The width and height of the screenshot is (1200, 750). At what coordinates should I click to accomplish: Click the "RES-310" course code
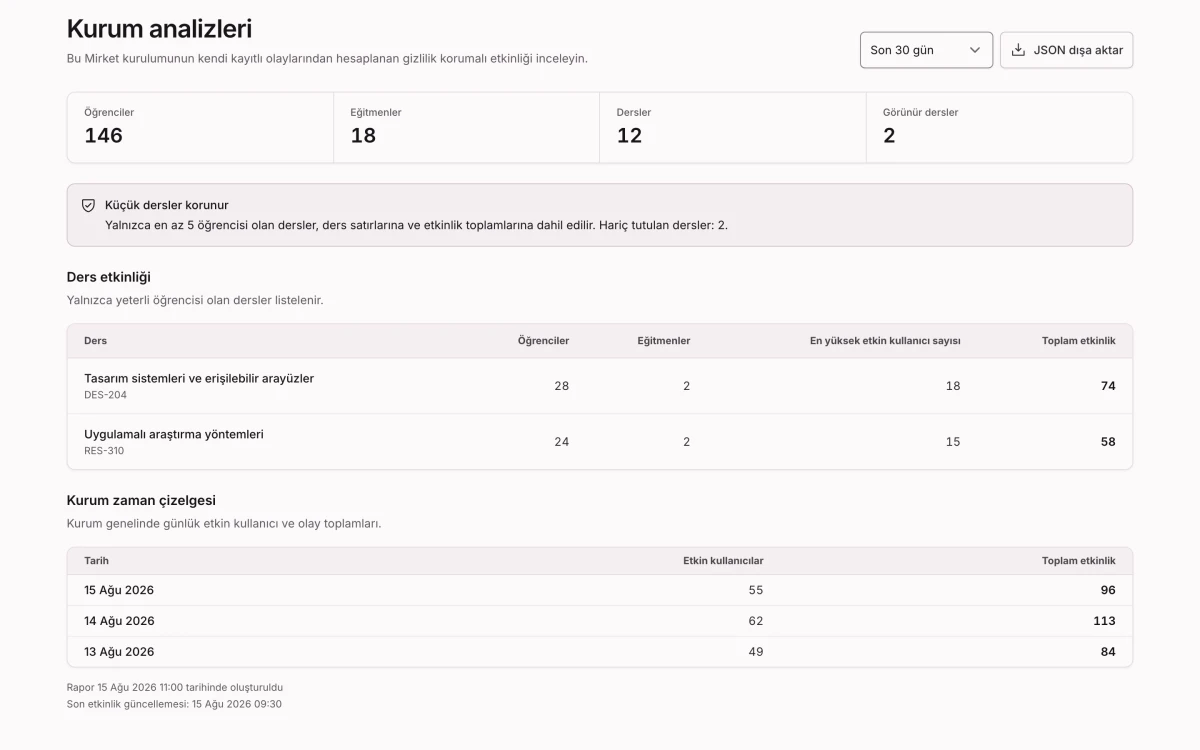pyautogui.click(x=104, y=451)
